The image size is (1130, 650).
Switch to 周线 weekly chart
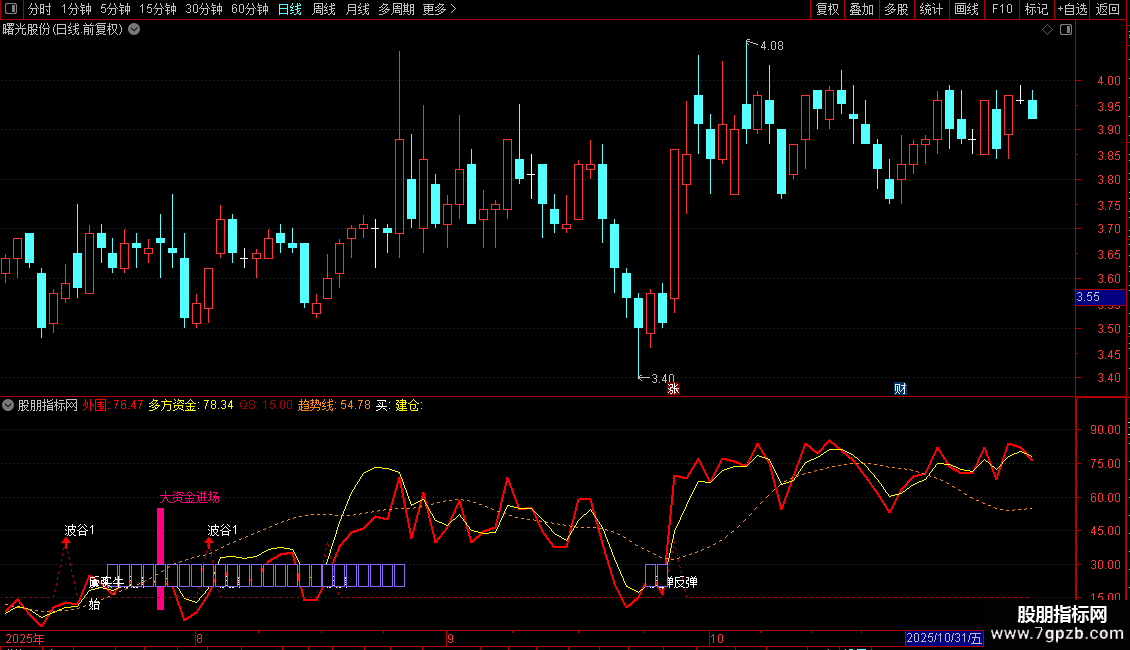coord(324,9)
